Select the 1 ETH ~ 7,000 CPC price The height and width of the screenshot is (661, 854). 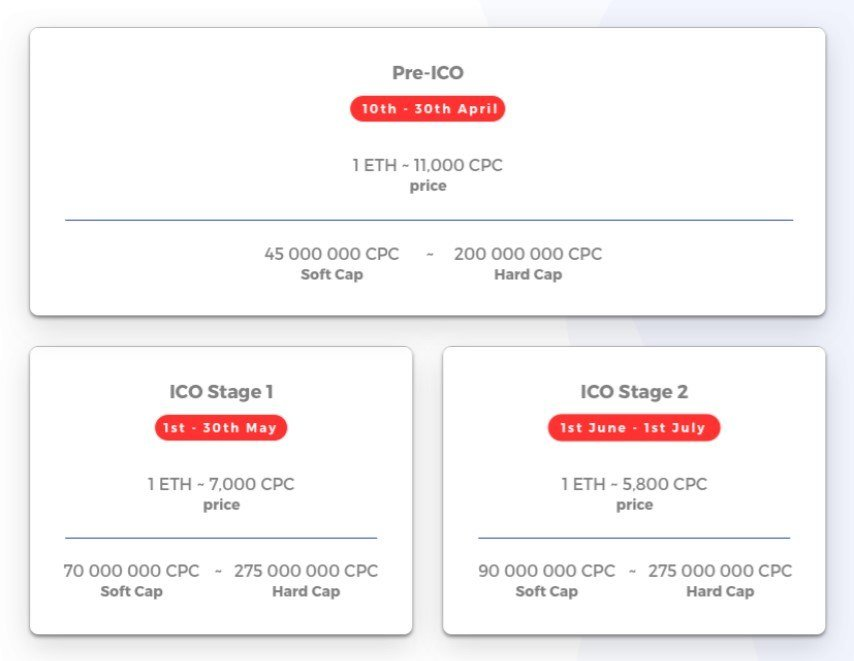(x=221, y=484)
